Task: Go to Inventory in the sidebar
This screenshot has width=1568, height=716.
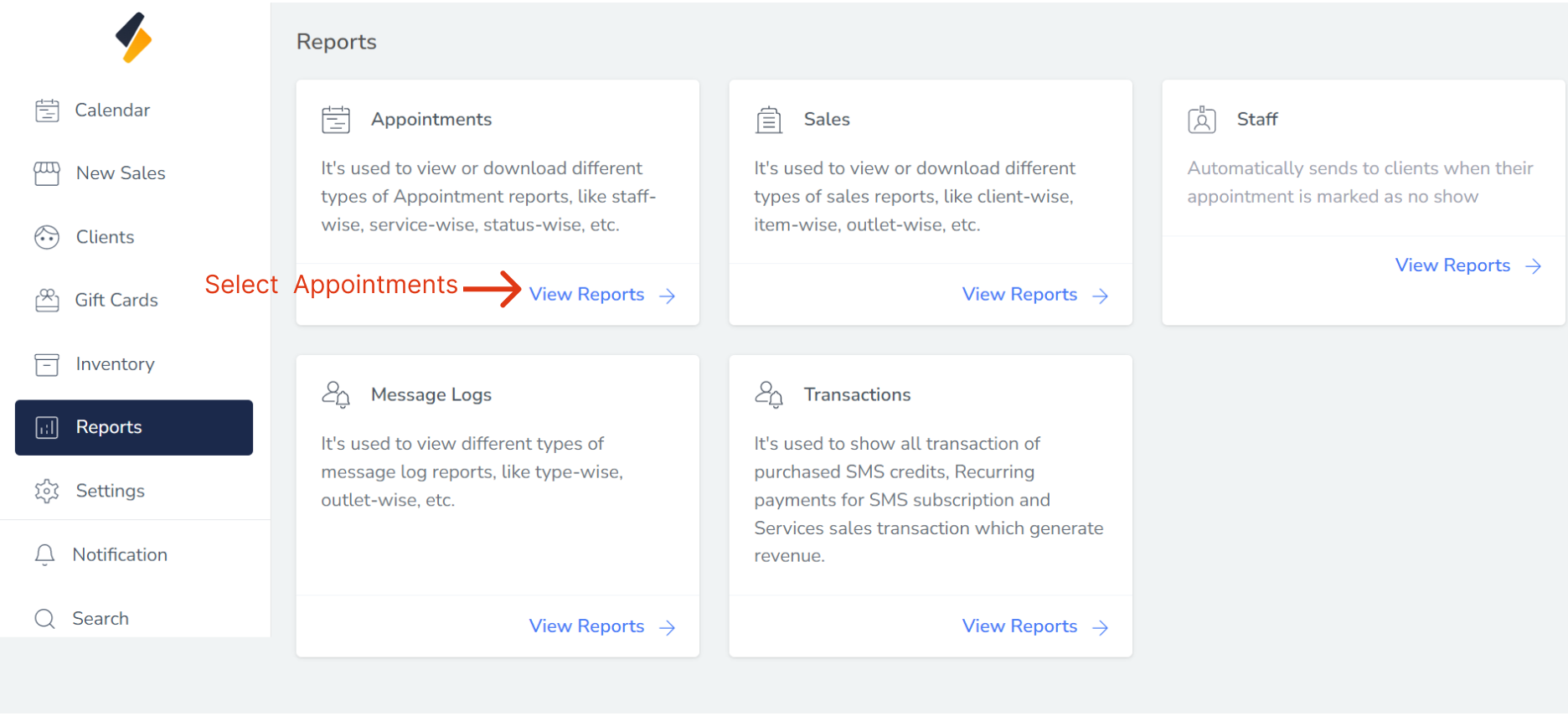Action: (115, 364)
